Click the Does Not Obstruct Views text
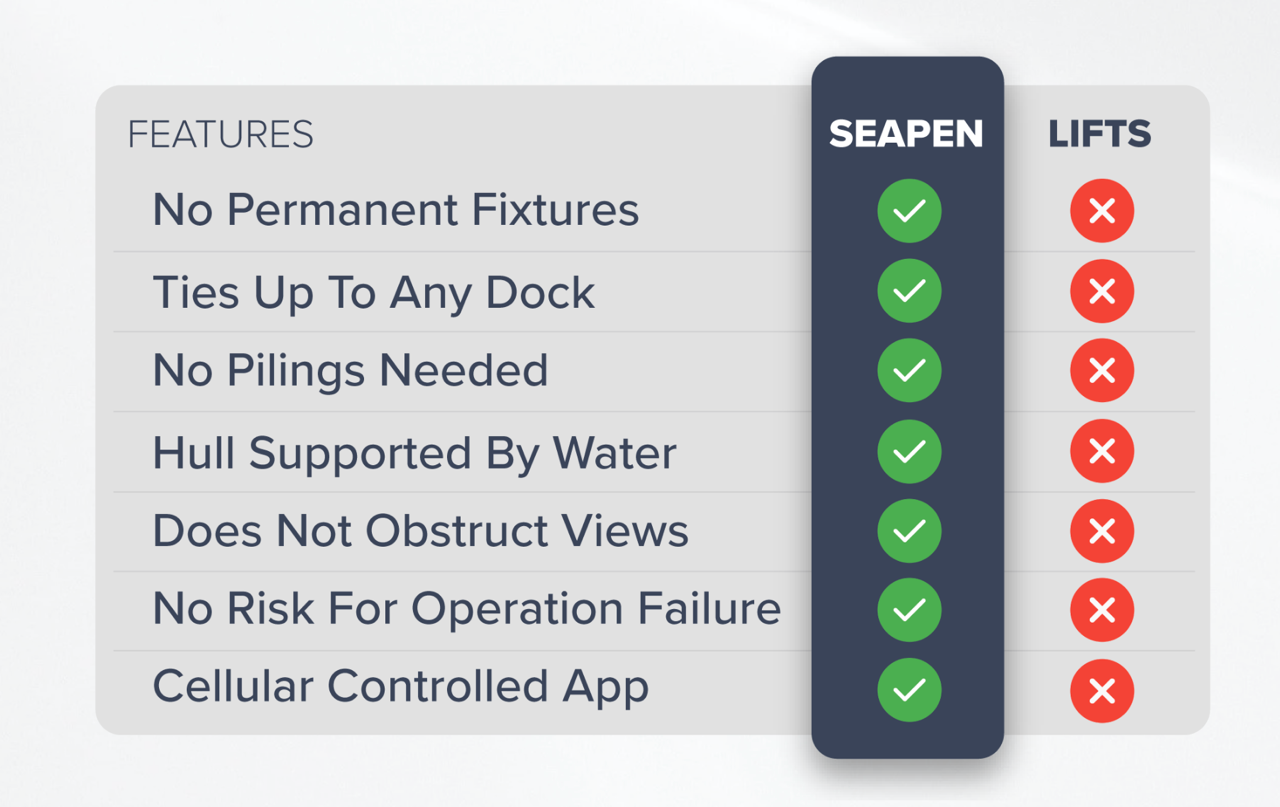The height and width of the screenshot is (807, 1280). pyautogui.click(x=420, y=530)
